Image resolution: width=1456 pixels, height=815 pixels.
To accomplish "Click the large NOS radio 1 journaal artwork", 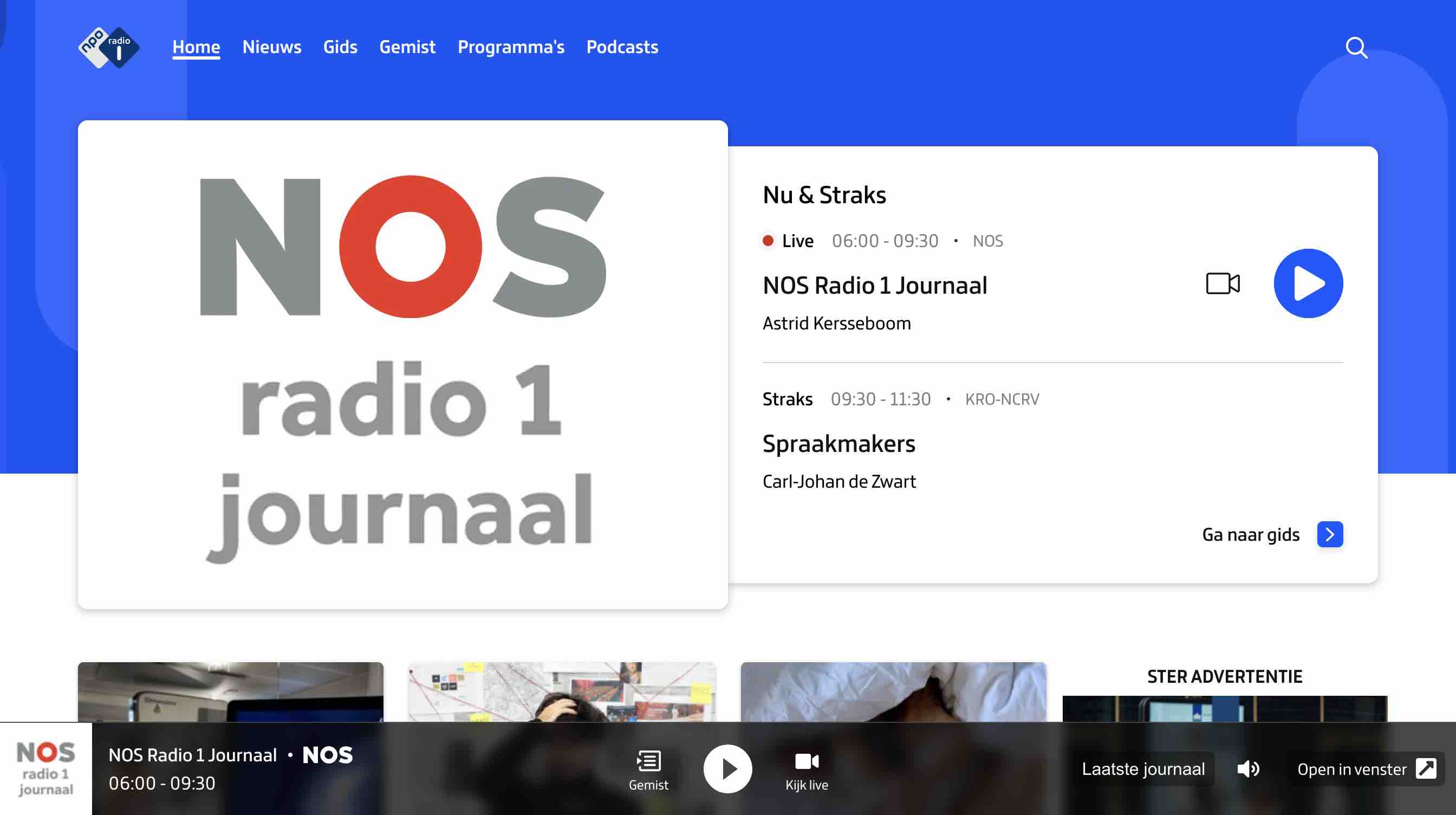I will click(403, 365).
